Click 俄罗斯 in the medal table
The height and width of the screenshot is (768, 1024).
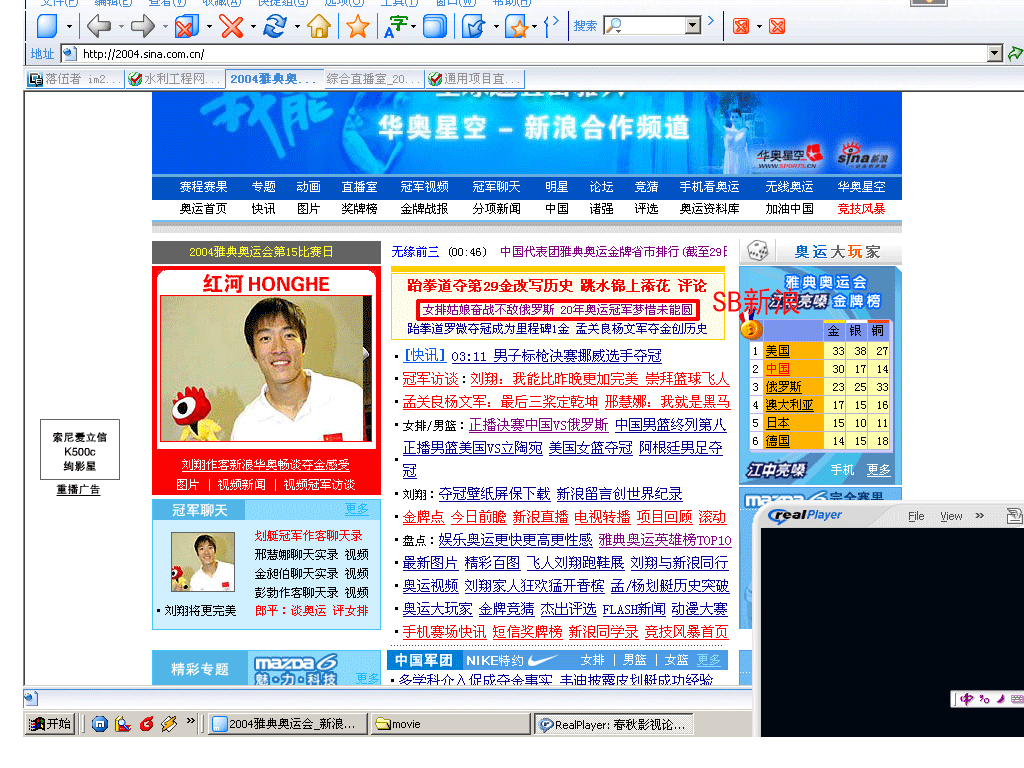(783, 387)
